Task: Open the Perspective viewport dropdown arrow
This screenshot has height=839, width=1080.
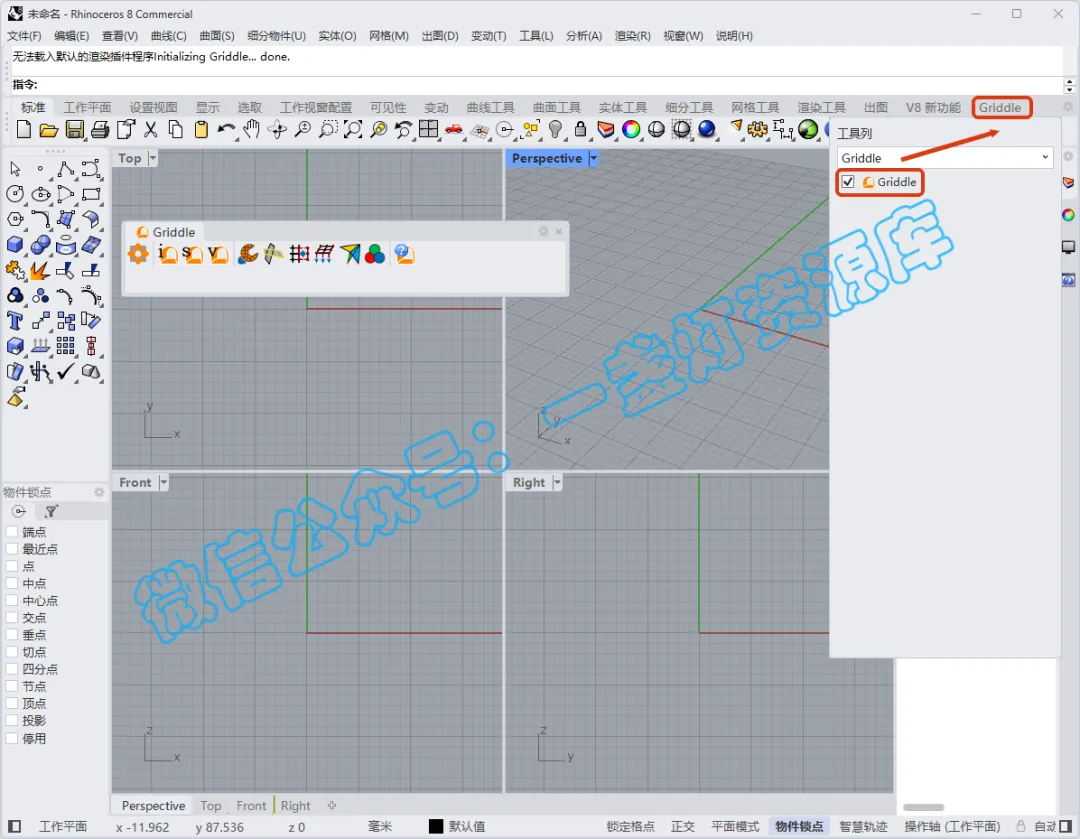Action: tap(593, 158)
